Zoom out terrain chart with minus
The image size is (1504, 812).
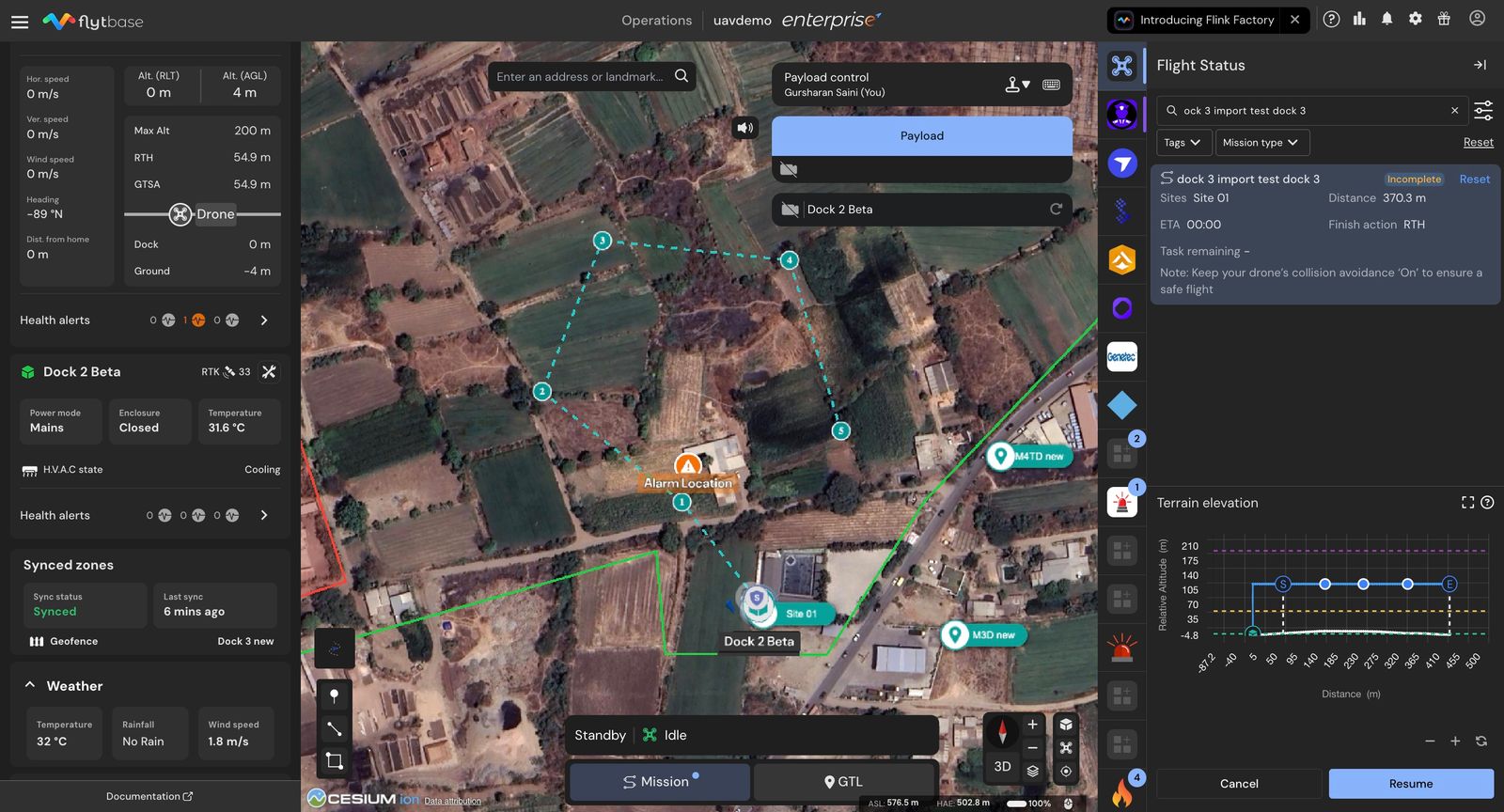pos(1430,742)
